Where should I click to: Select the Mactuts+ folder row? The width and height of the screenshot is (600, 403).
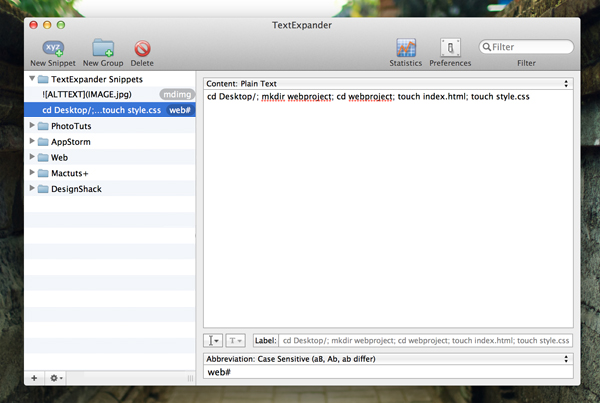(x=110, y=173)
